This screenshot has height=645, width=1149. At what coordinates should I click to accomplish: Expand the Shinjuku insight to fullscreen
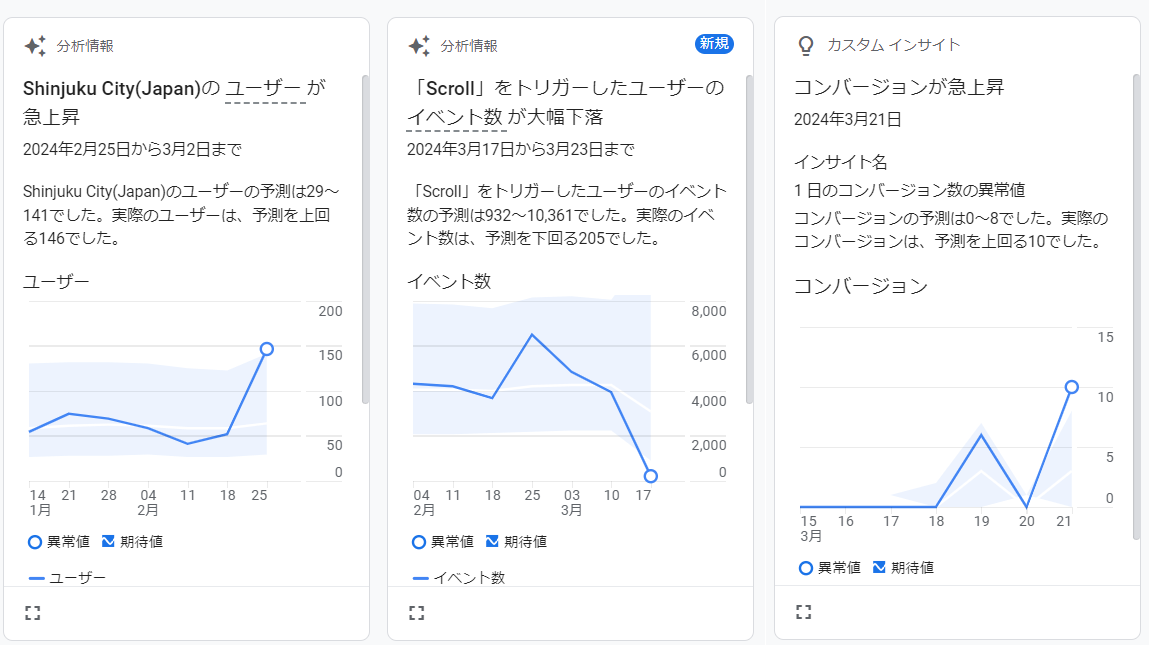click(32, 611)
